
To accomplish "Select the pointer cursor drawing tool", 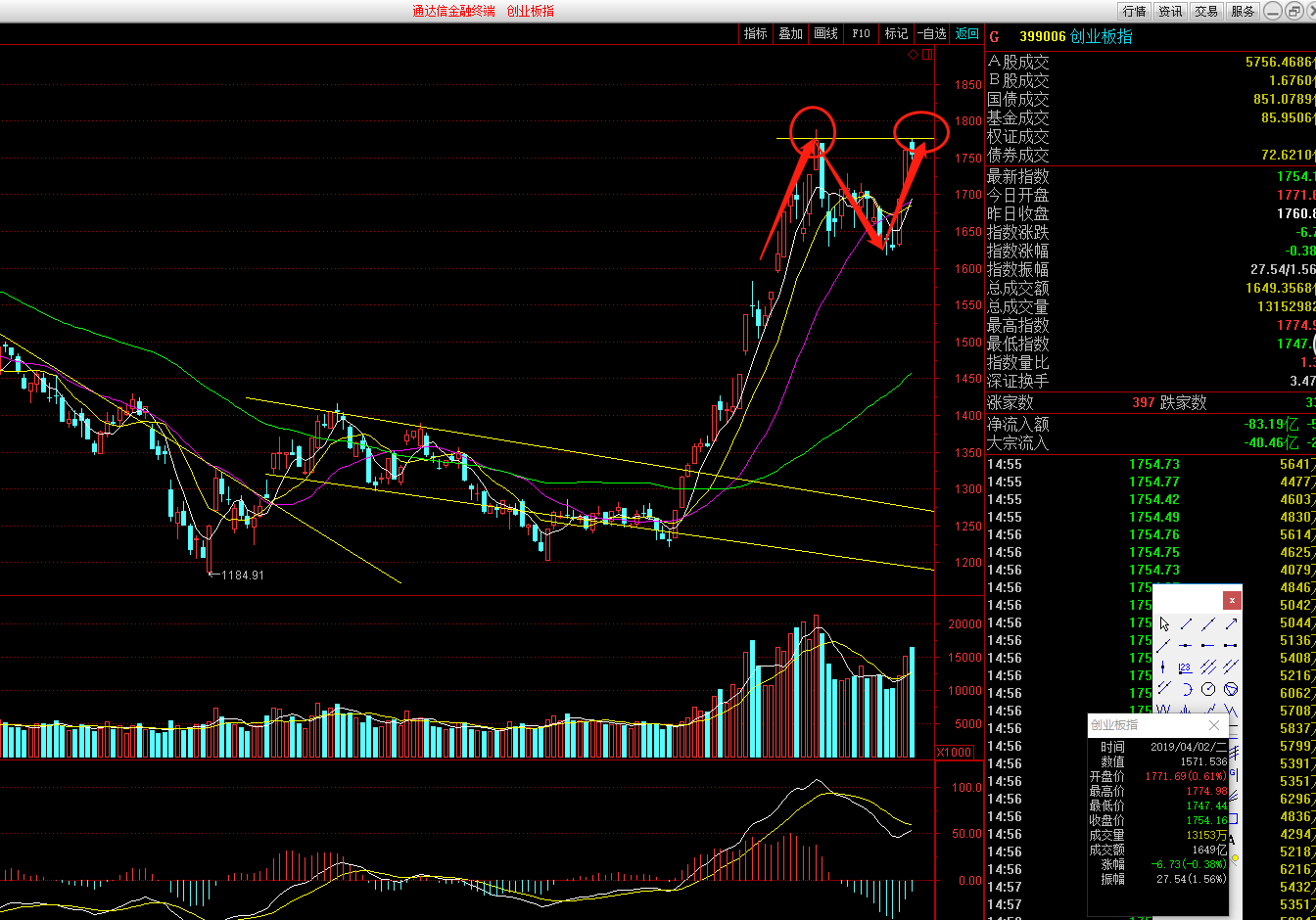I will [1164, 623].
